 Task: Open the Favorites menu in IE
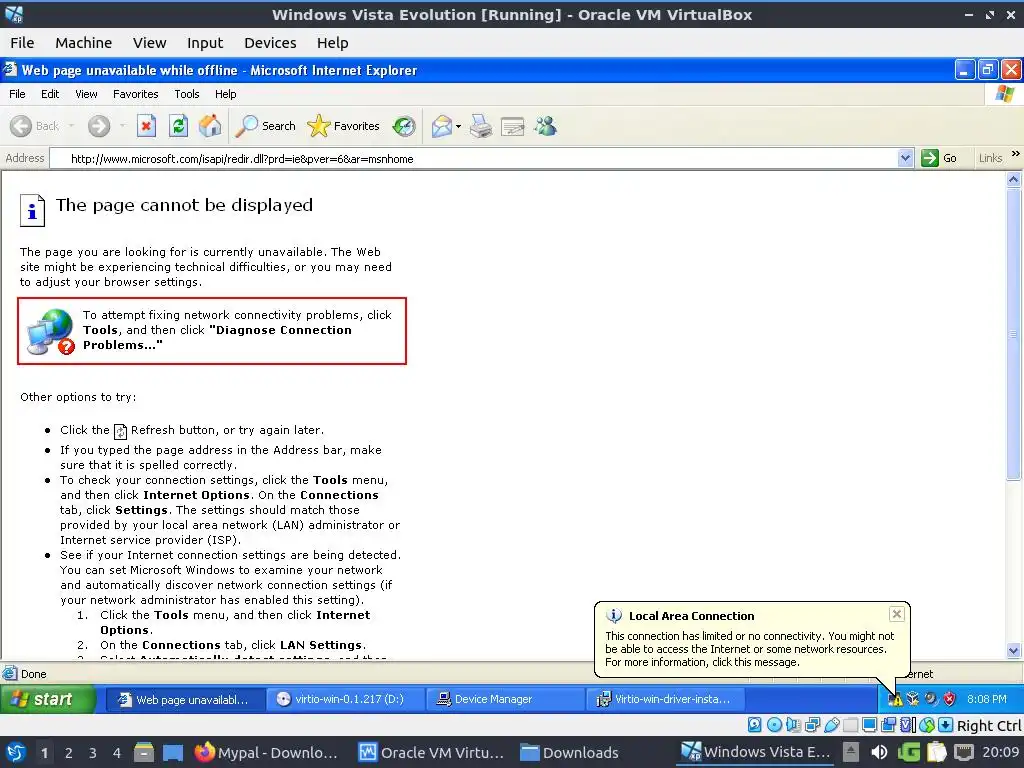135,94
